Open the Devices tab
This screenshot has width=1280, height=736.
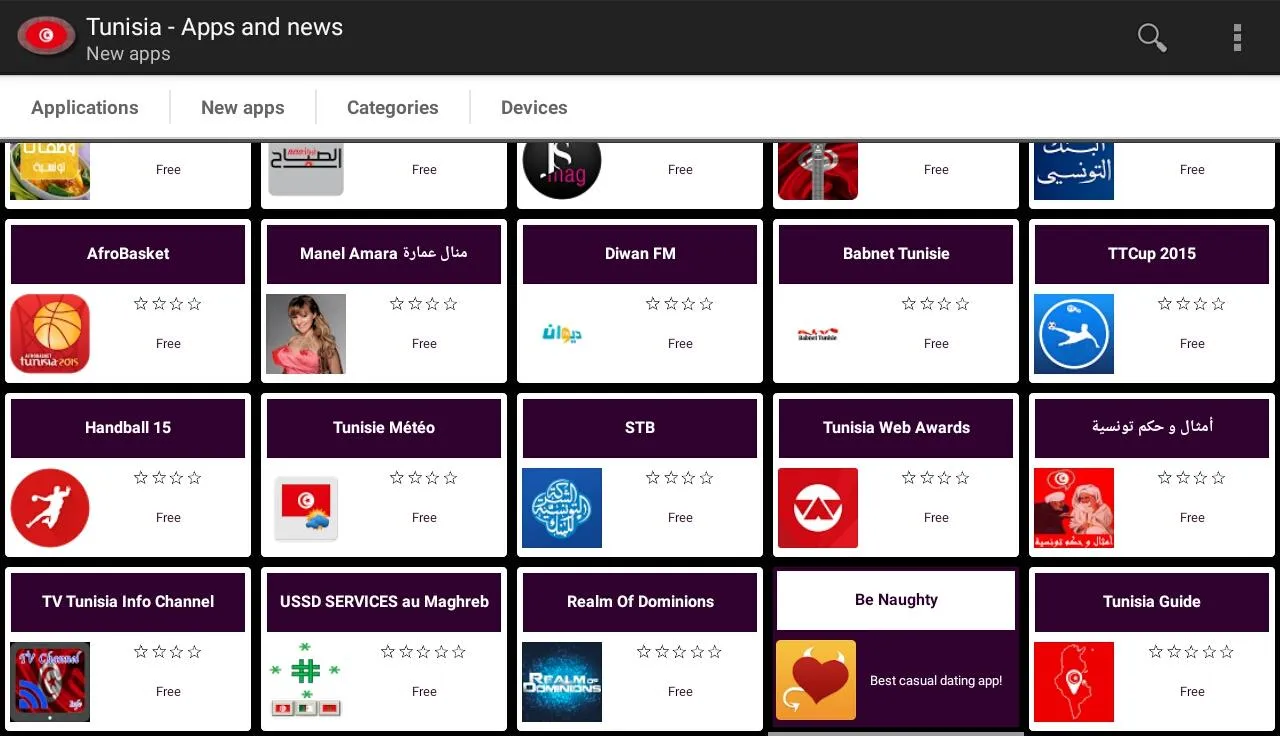(x=534, y=108)
